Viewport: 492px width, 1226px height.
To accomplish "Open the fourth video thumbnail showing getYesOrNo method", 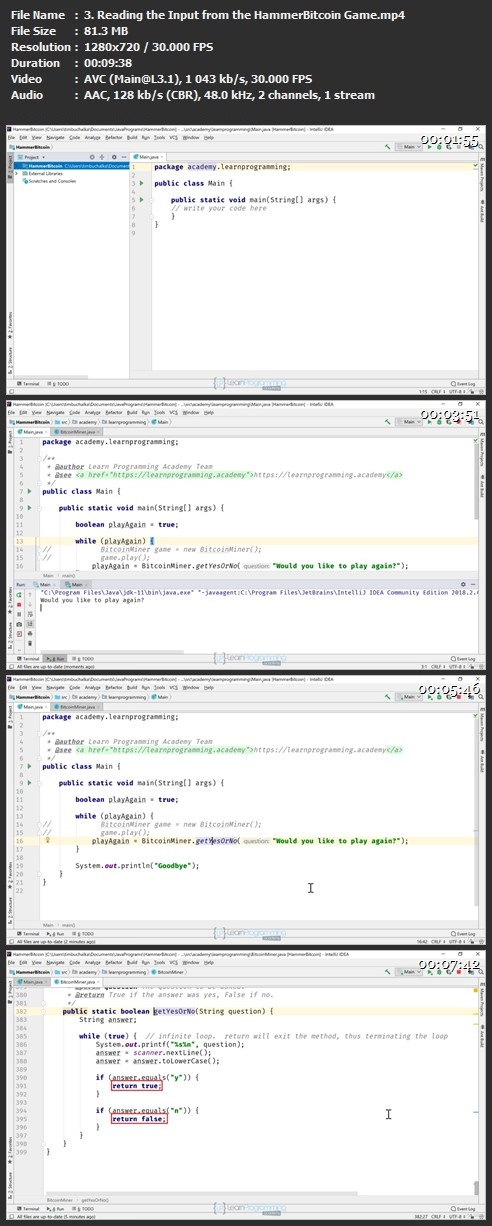I will point(246,1083).
